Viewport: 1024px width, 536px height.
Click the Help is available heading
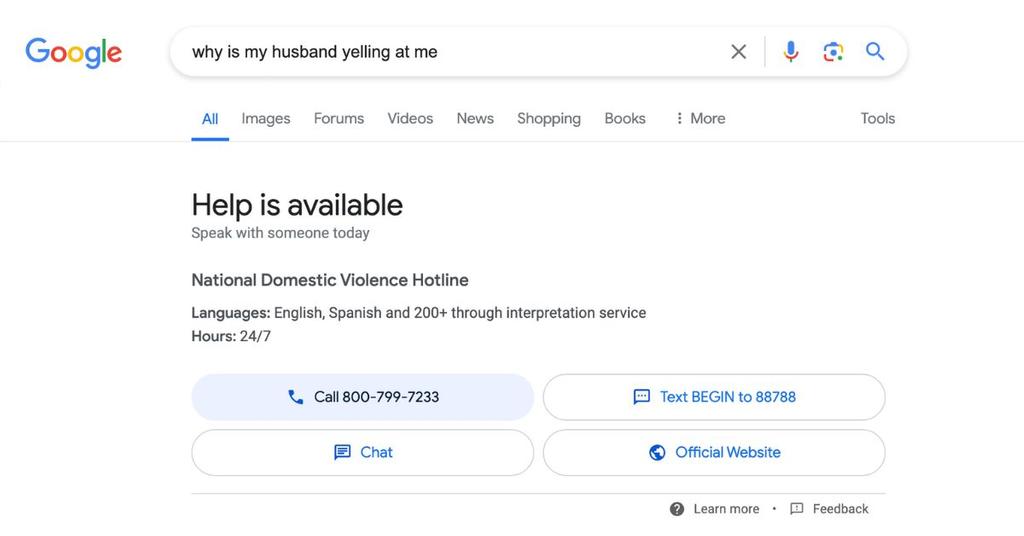297,205
